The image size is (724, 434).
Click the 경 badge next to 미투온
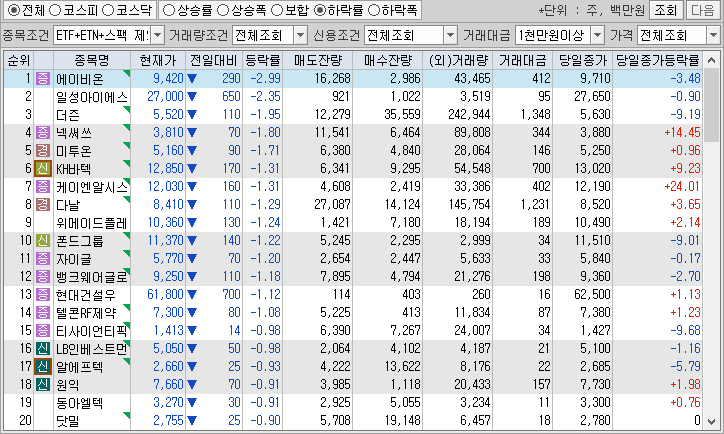43,151
